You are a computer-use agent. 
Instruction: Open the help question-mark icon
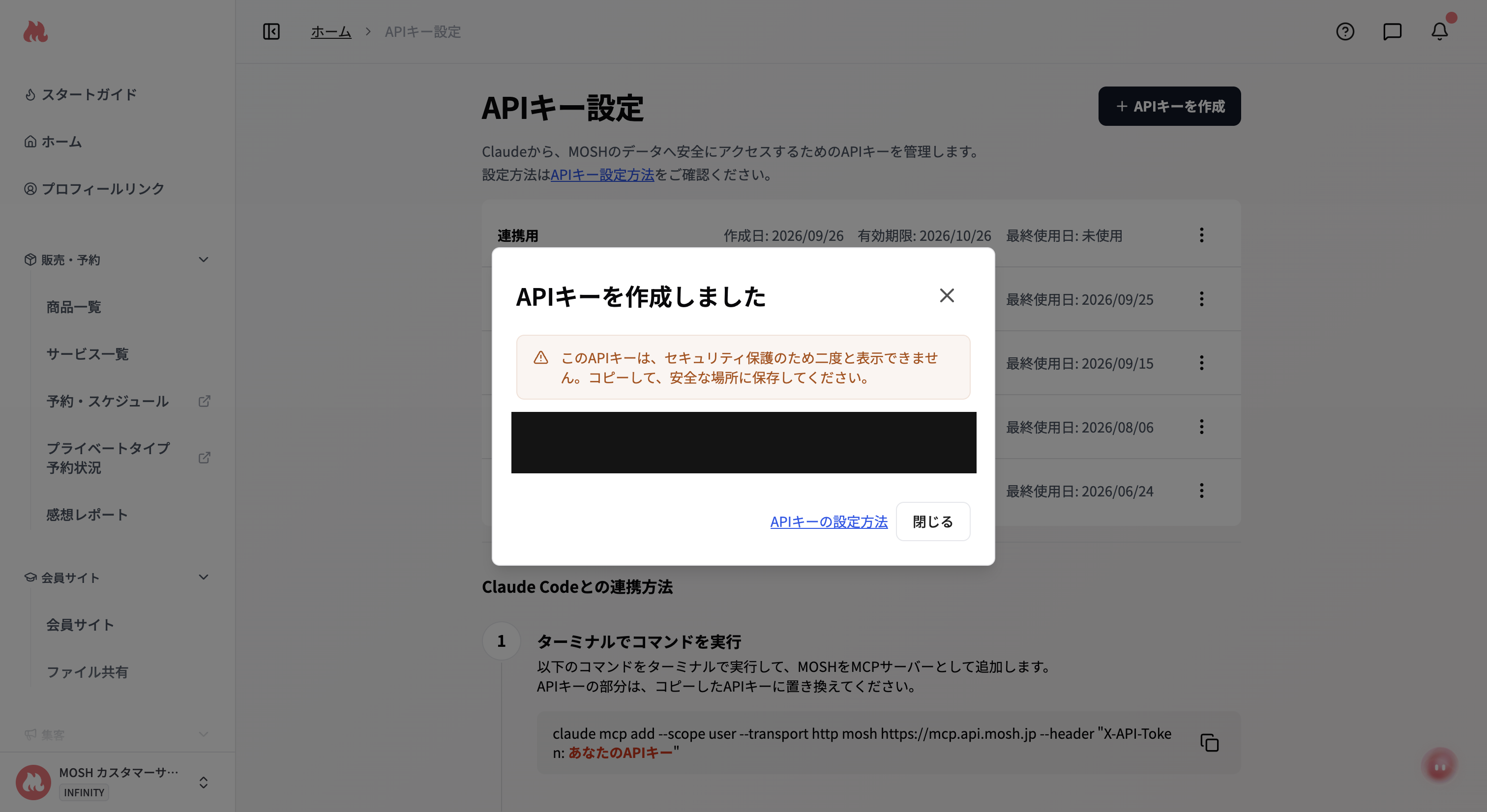pos(1345,31)
